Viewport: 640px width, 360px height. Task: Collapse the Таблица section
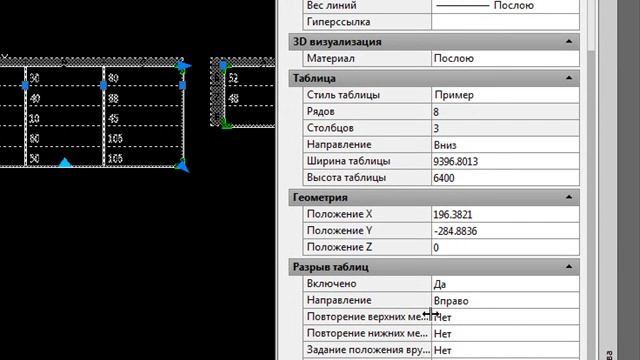pyautogui.click(x=569, y=78)
